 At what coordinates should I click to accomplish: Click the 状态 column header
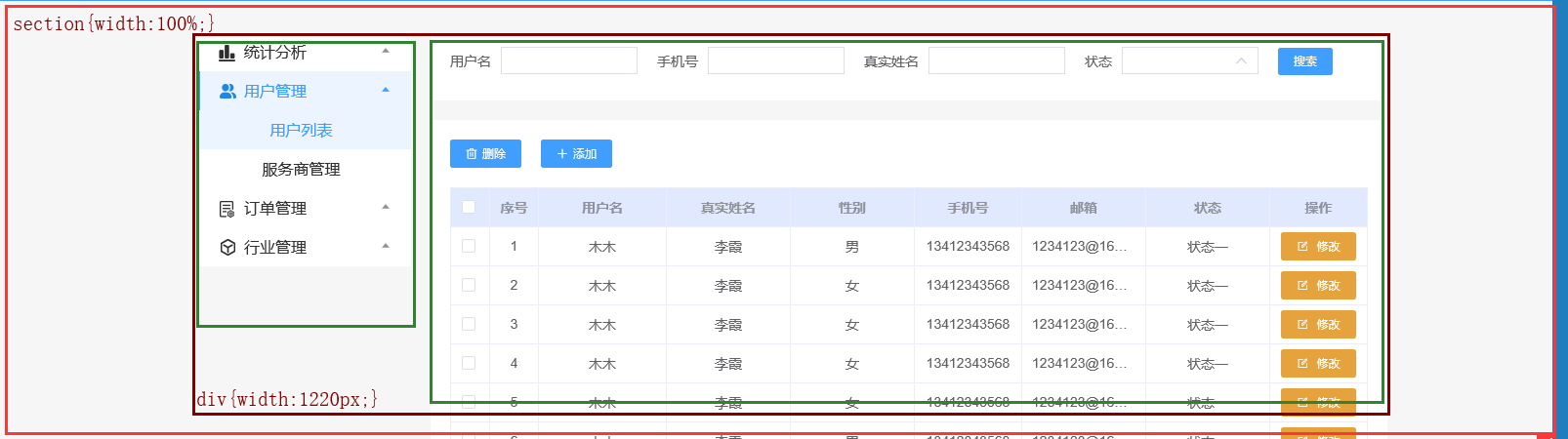pos(1208,208)
